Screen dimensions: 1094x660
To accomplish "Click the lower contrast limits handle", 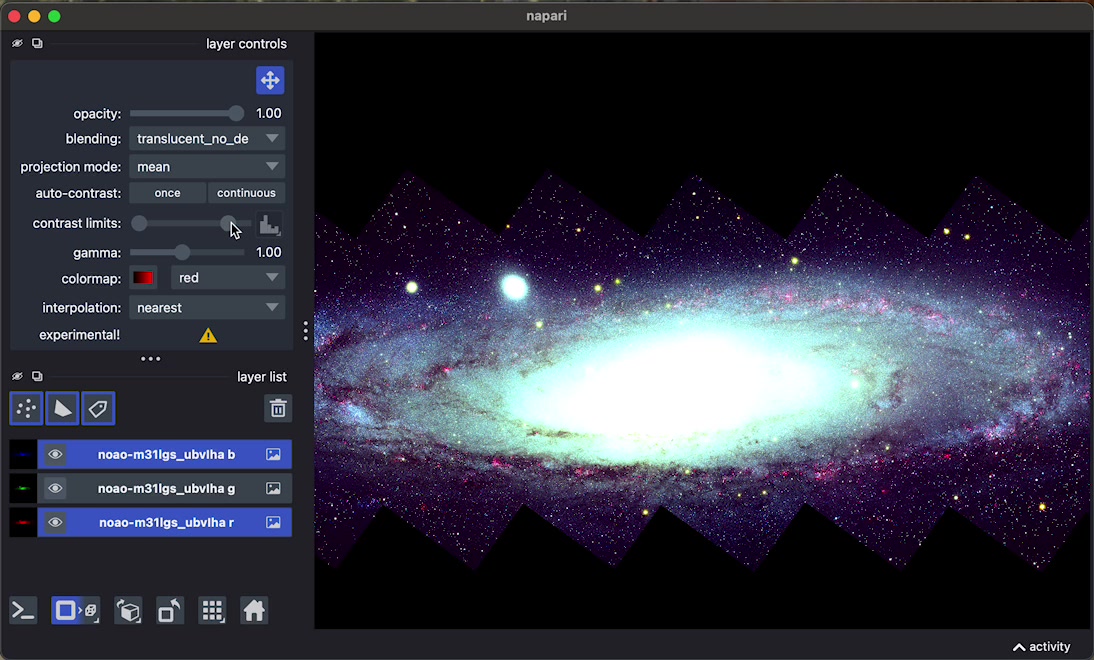I will point(140,223).
